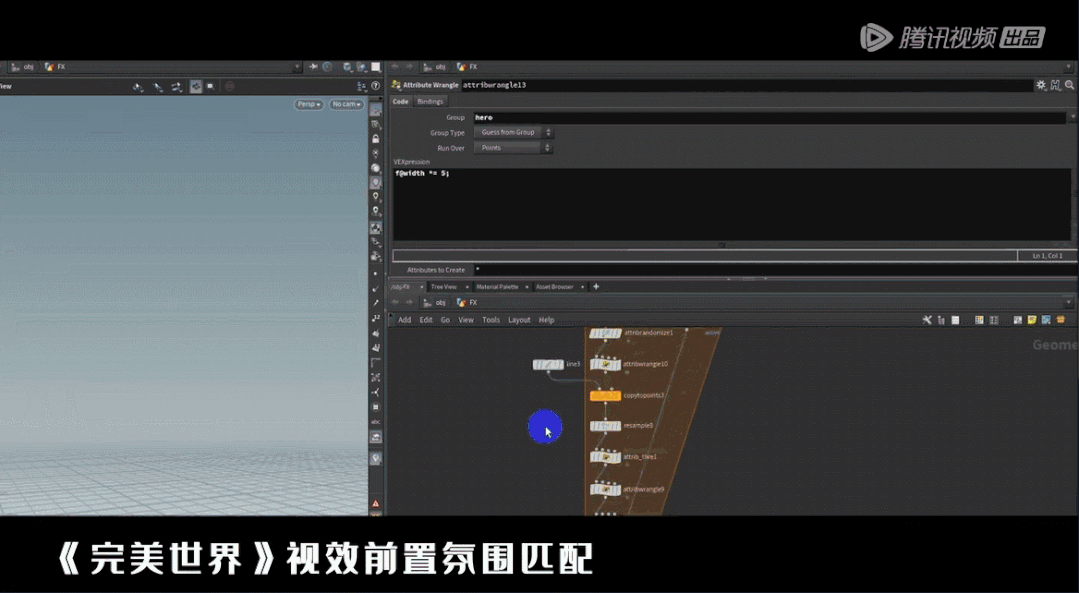Click the yellow sticky note icon

pyautogui.click(x=1032, y=320)
